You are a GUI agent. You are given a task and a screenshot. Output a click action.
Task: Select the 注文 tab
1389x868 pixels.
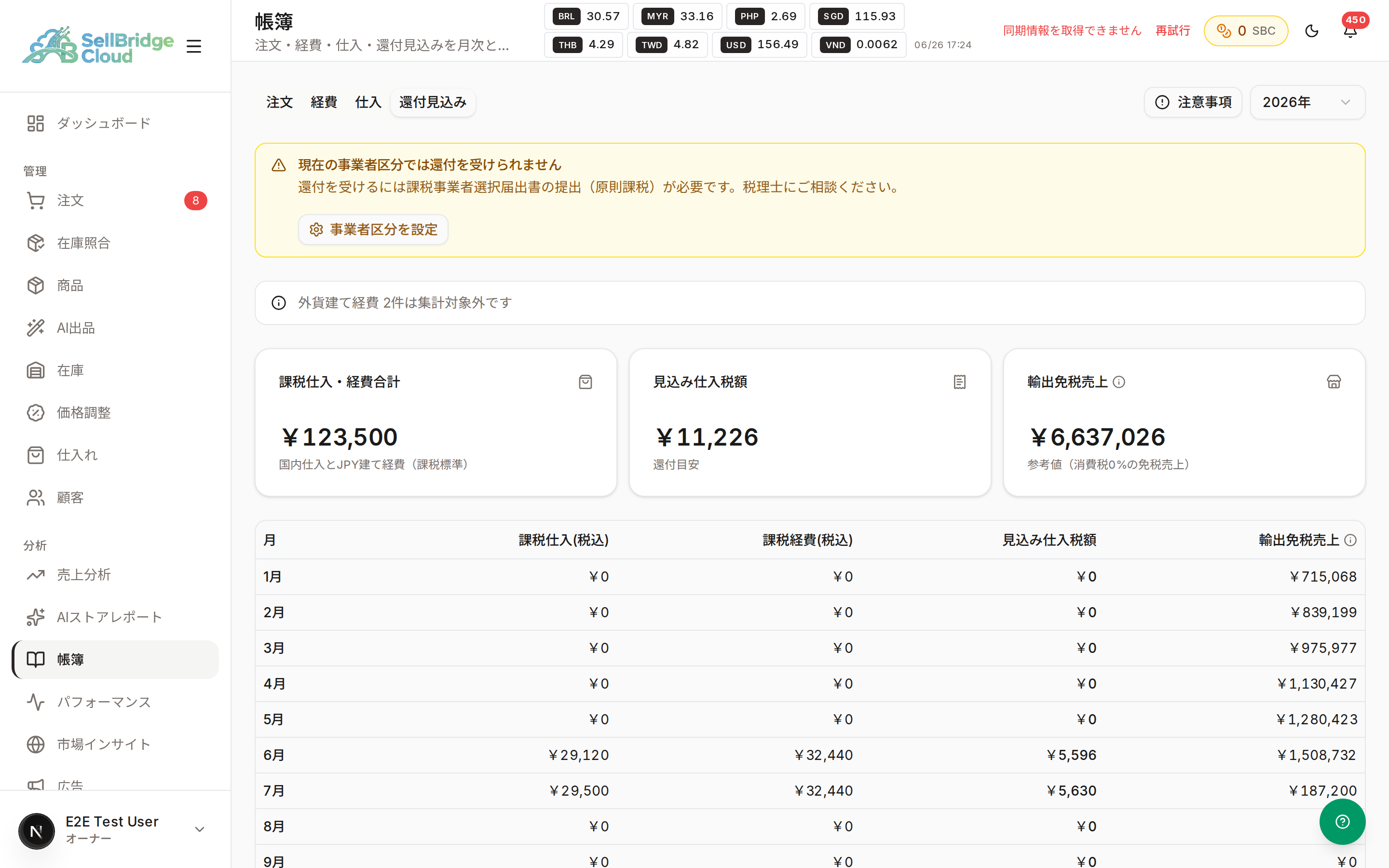[280, 102]
